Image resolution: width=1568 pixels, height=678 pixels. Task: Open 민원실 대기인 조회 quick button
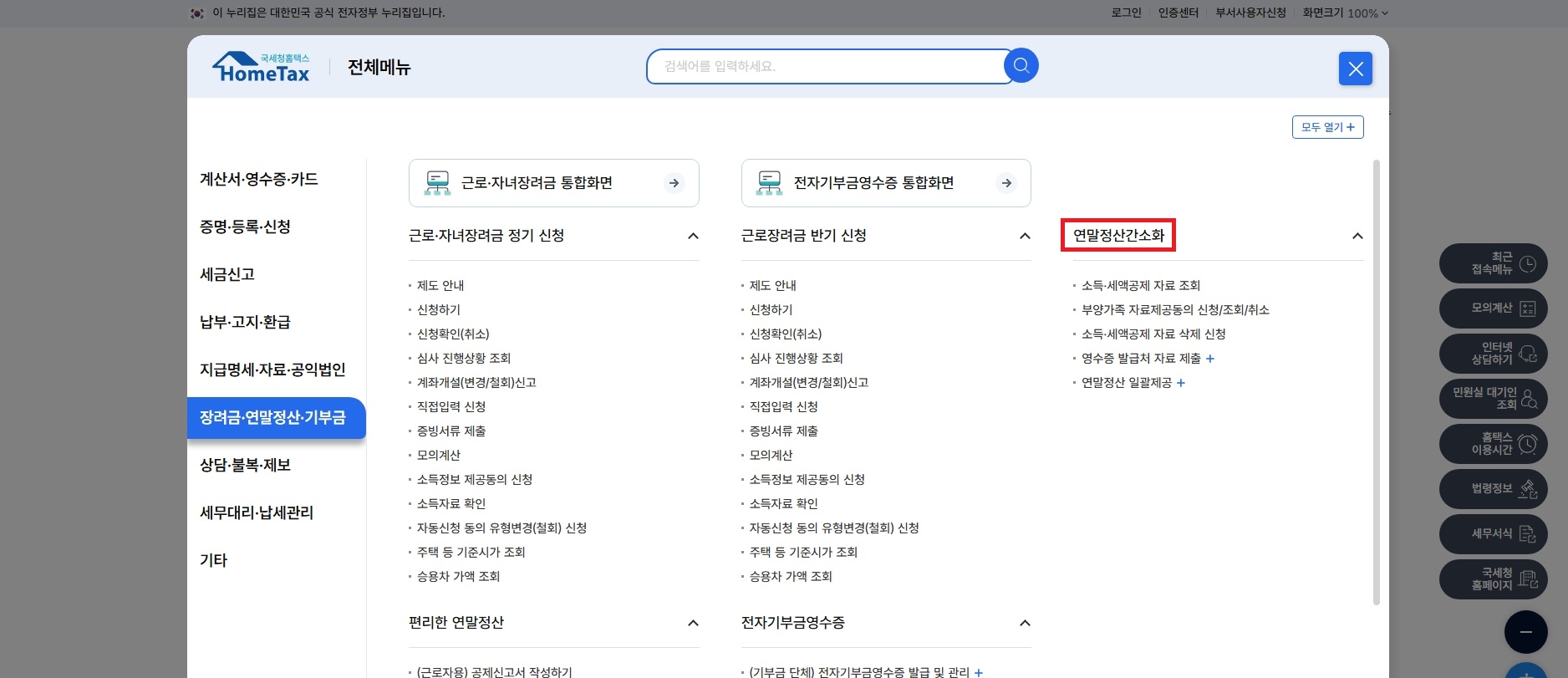[x=1493, y=399]
